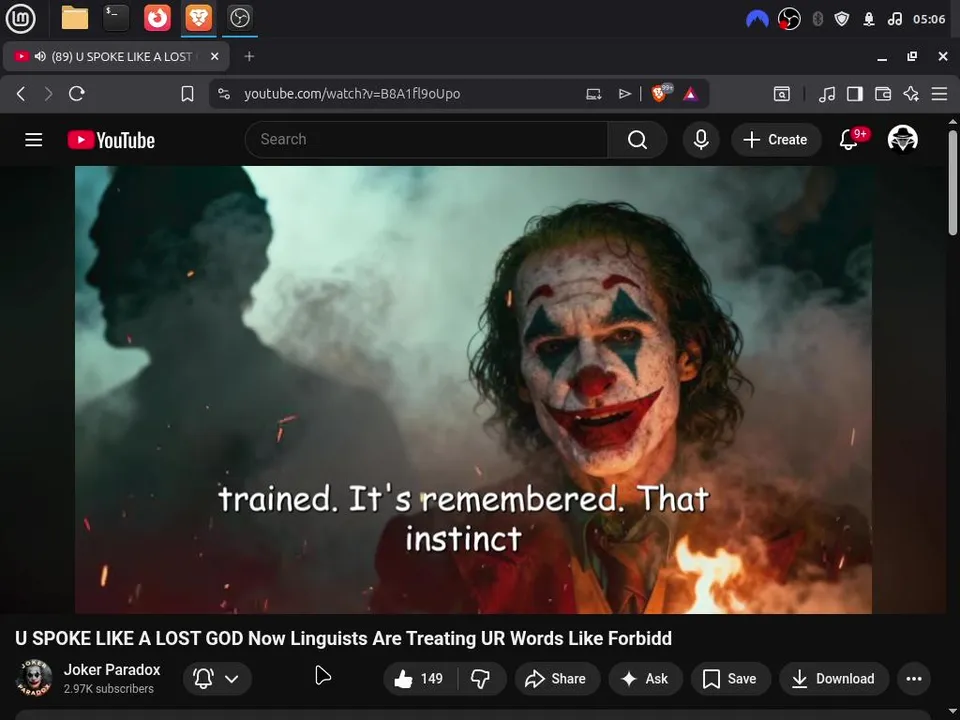Image resolution: width=960 pixels, height=720 pixels.
Task: Select the U SPOKE LIKE A LOST tab
Action: point(116,56)
